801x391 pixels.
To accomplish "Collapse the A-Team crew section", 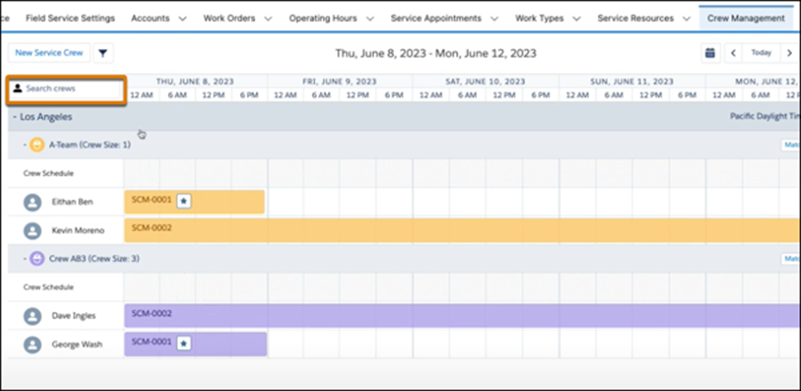I will click(x=25, y=145).
